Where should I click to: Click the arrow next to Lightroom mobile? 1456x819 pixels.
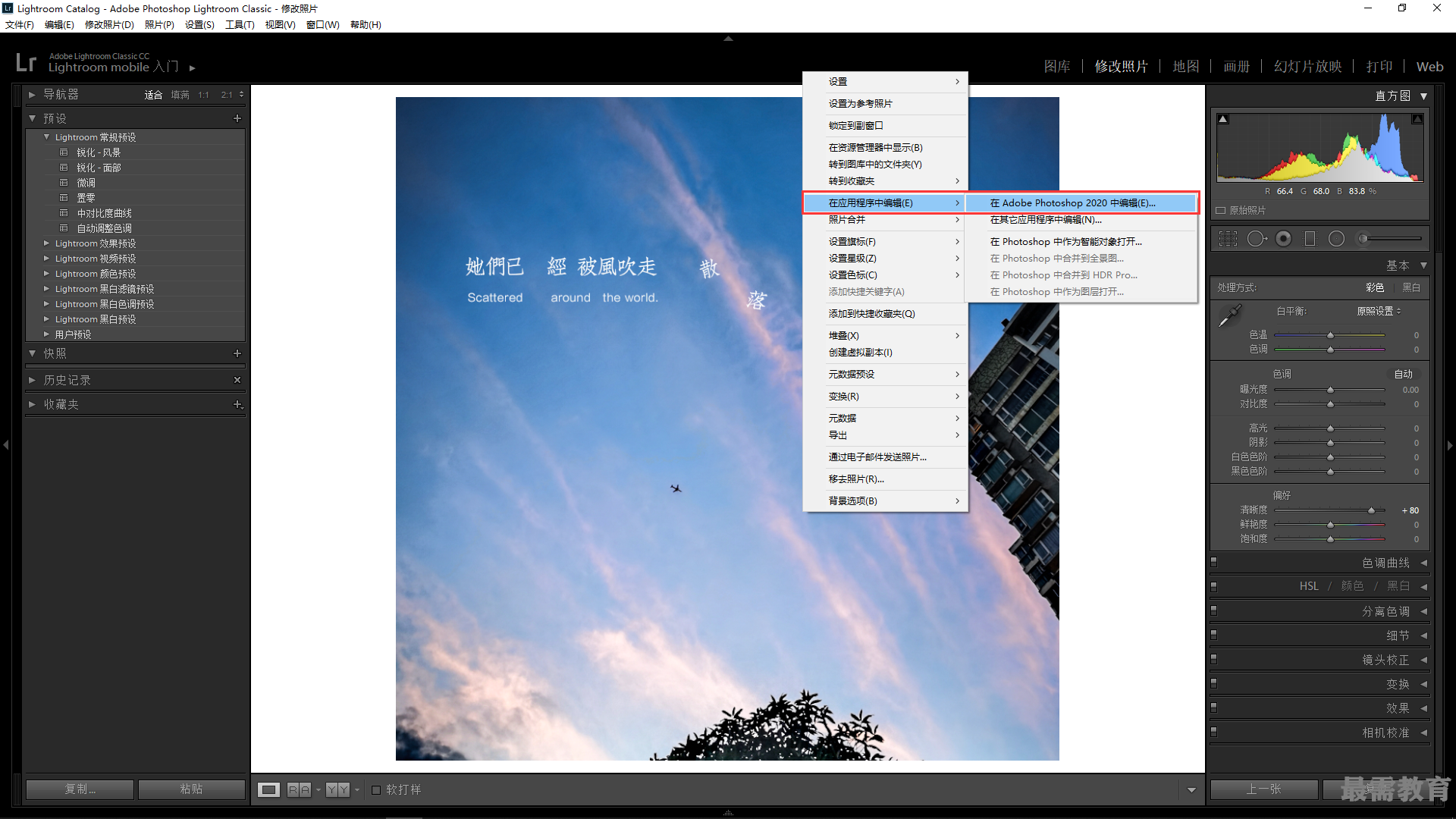point(193,67)
